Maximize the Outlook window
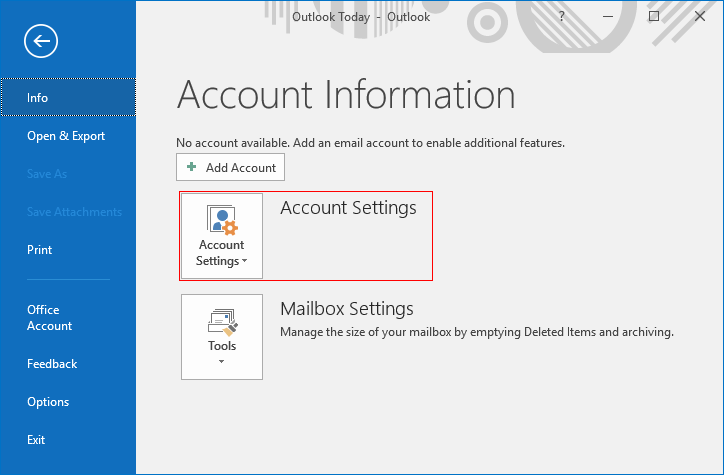Screen dimensions: 724x475 [654, 17]
